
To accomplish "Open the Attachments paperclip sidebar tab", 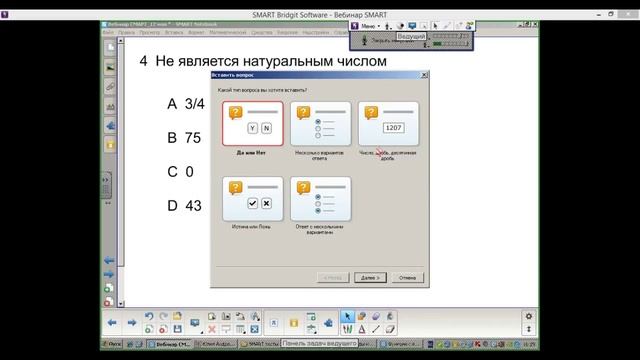I will click(x=110, y=87).
